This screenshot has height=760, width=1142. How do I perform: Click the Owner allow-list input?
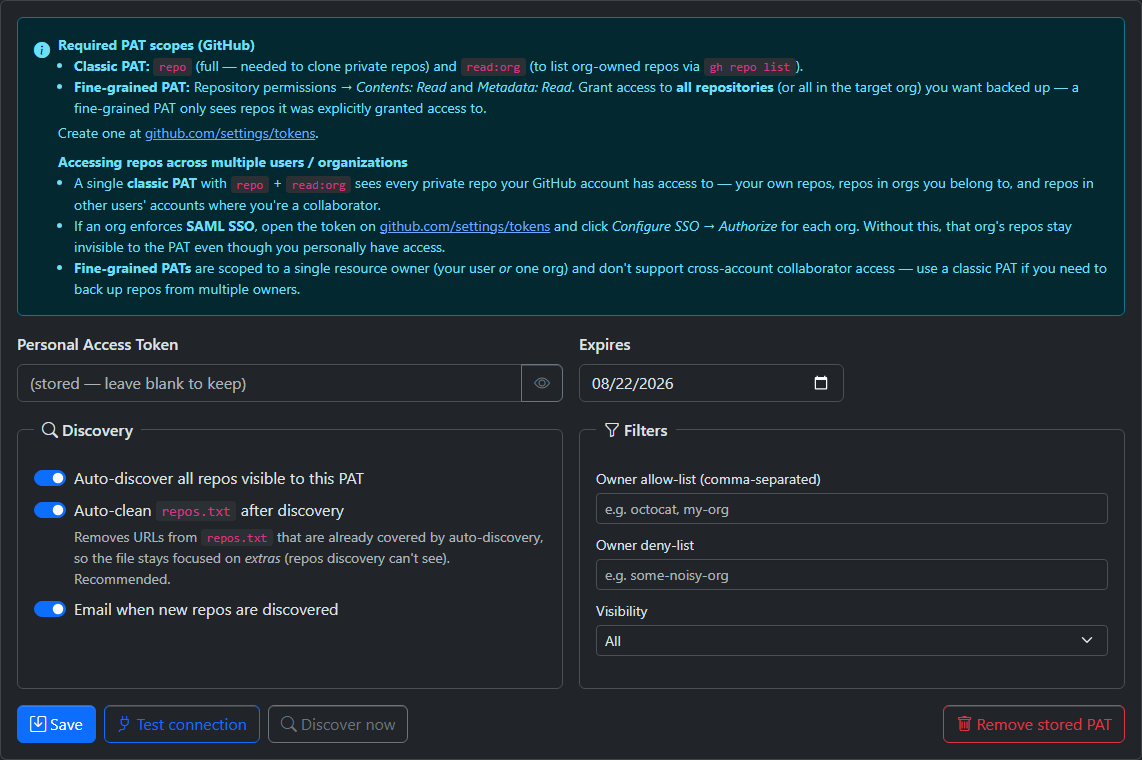(x=851, y=509)
